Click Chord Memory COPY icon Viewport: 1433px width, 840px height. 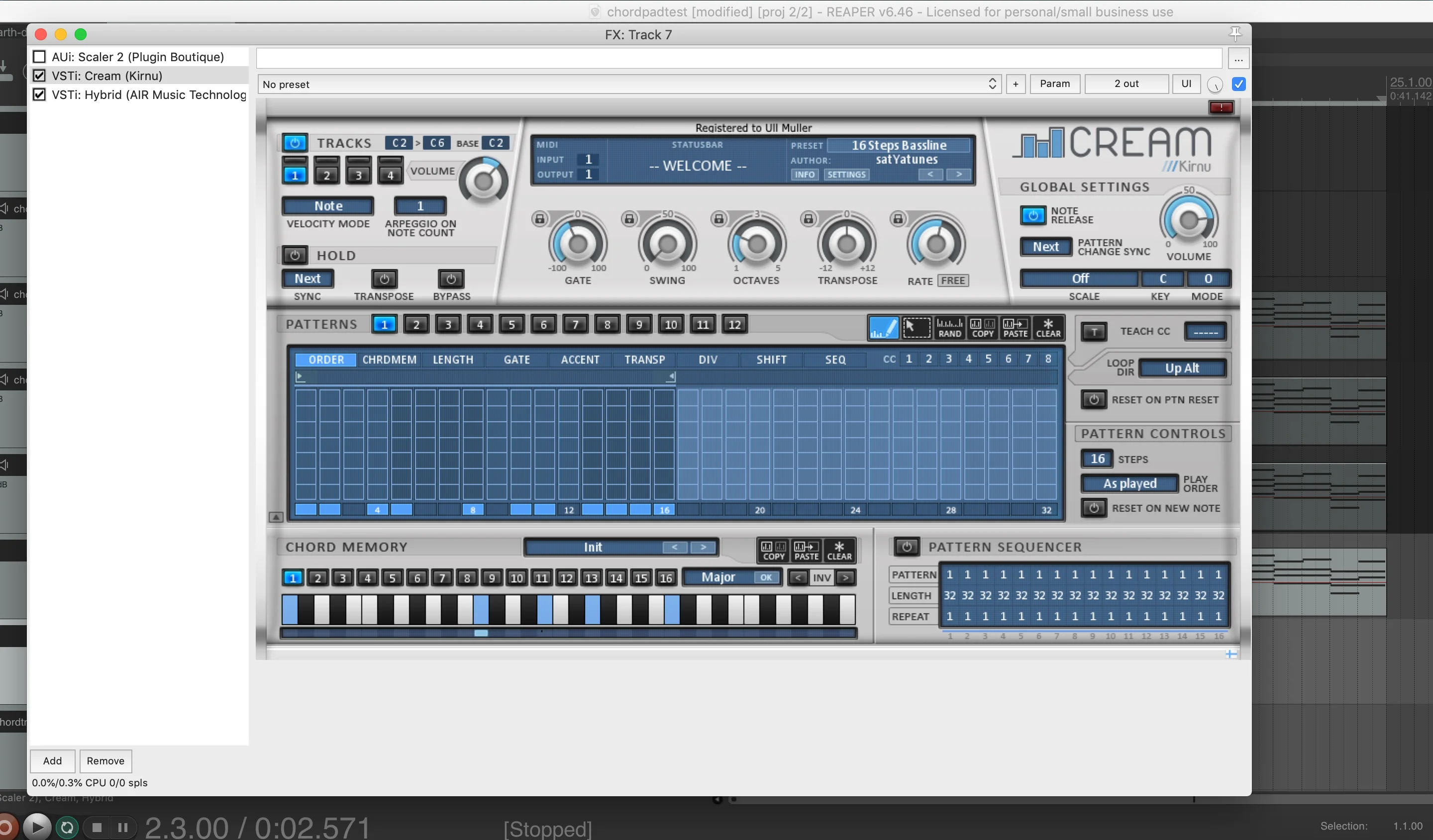(x=773, y=550)
